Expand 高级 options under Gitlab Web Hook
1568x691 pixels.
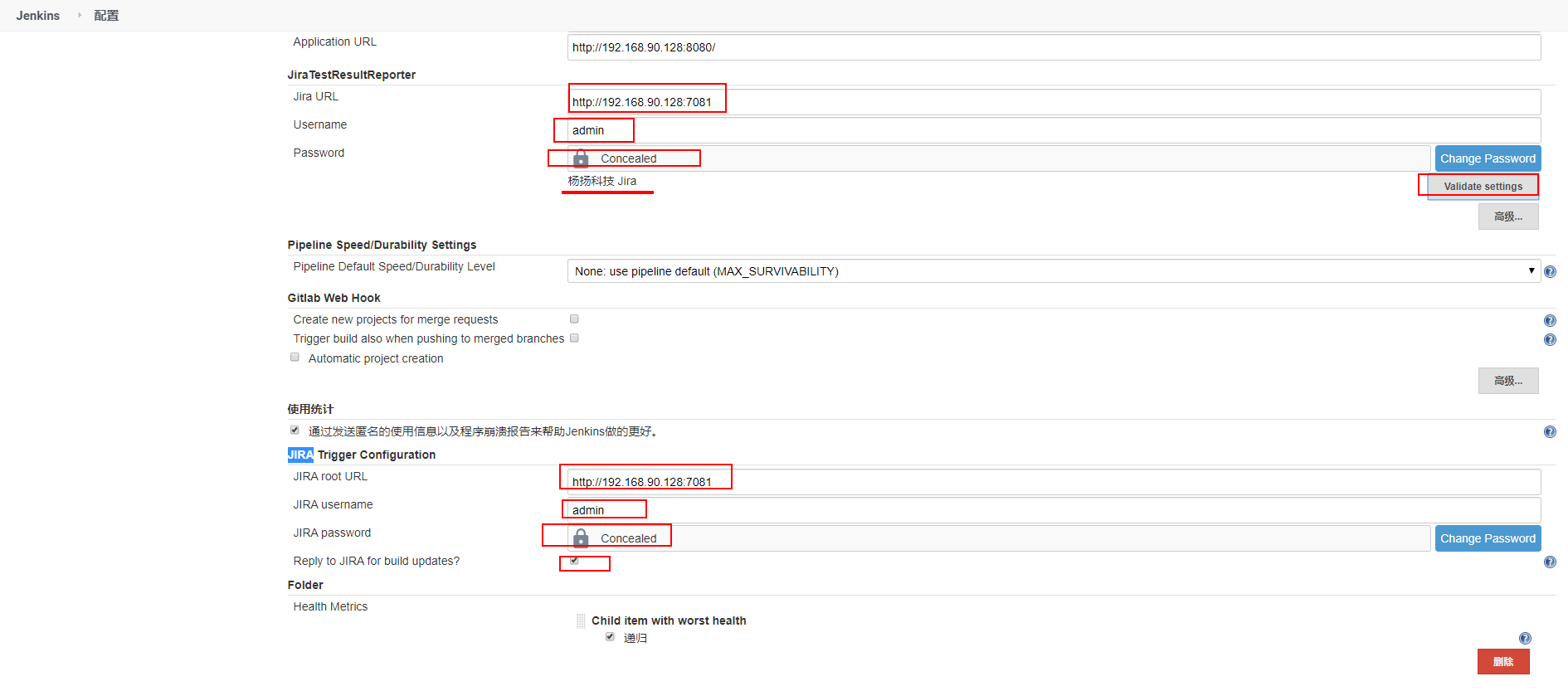1508,381
